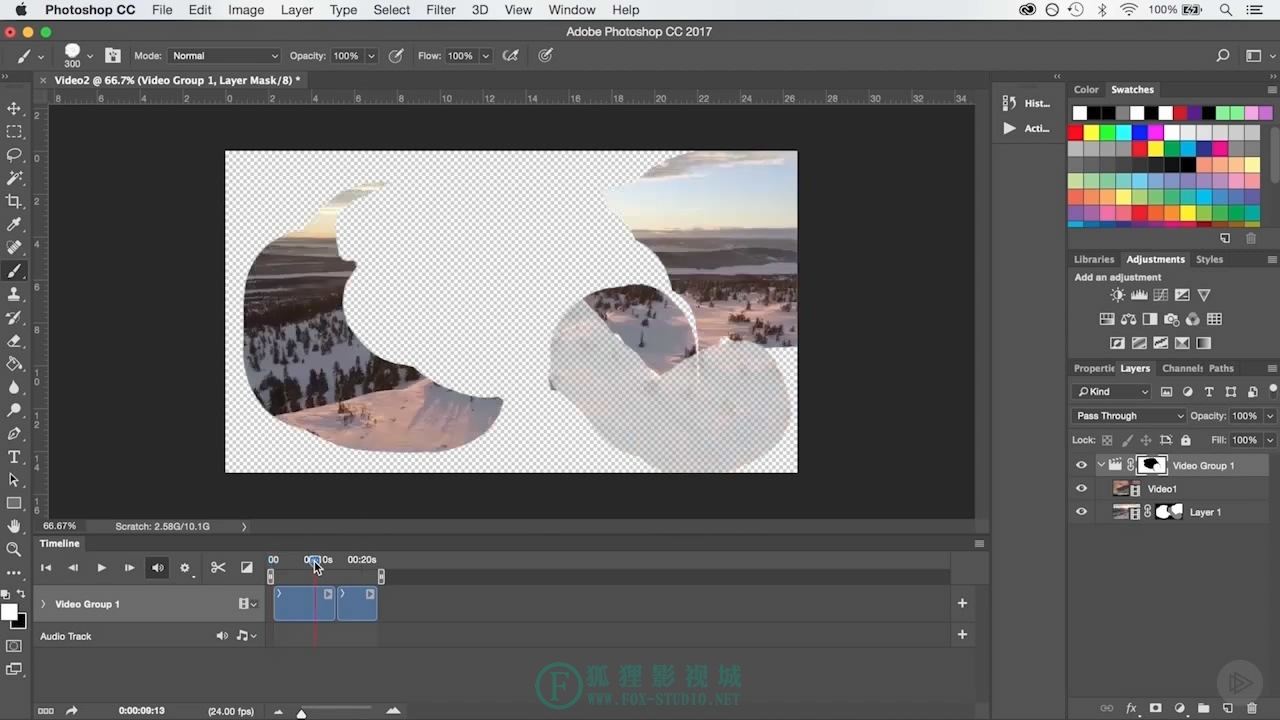This screenshot has width=1280, height=720.
Task: Open the brush Mode dropdown
Action: click(x=225, y=56)
